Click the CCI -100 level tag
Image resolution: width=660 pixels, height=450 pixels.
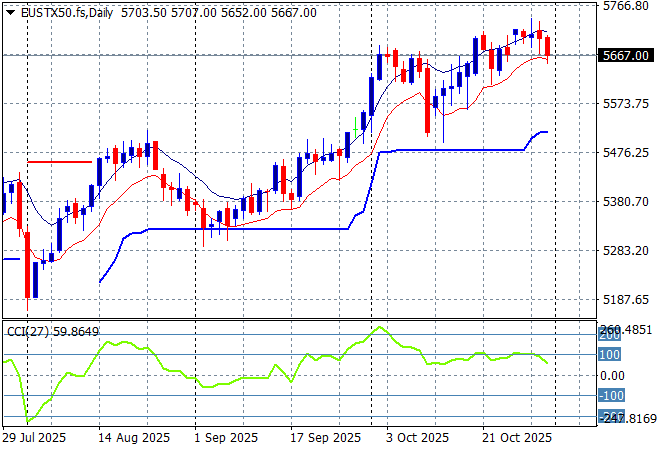(611, 396)
